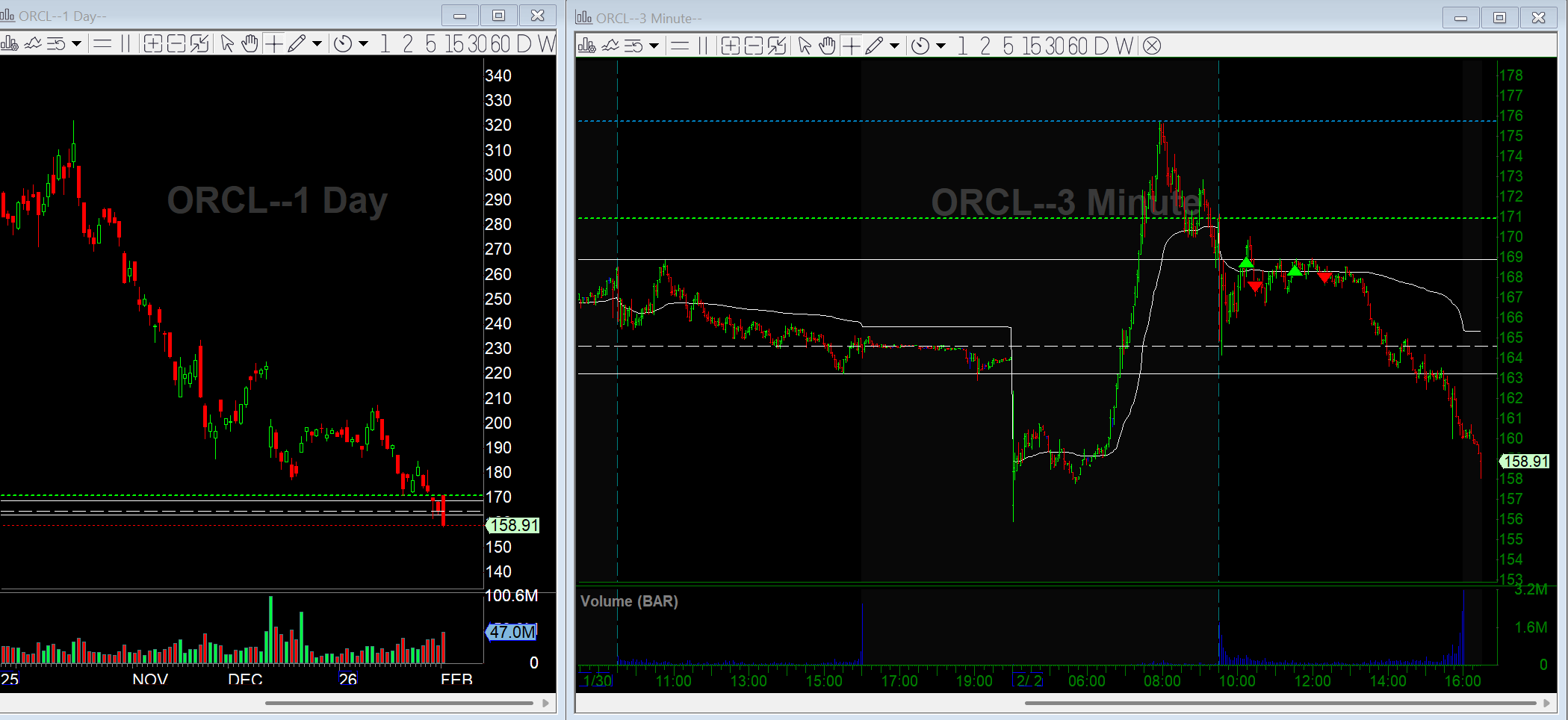Select vertical lines tool in 3 Minute toolbar
The height and width of the screenshot is (720, 1568).
[703, 46]
